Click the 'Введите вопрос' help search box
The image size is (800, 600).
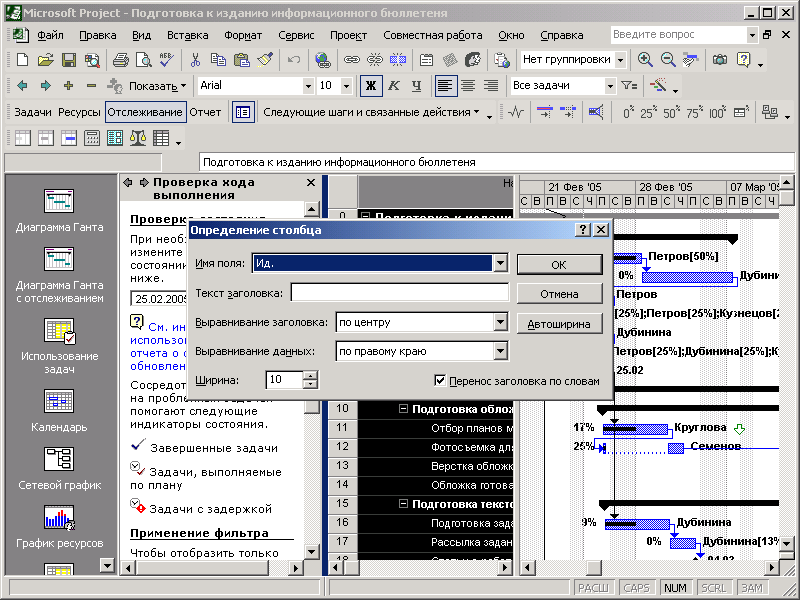(x=679, y=35)
